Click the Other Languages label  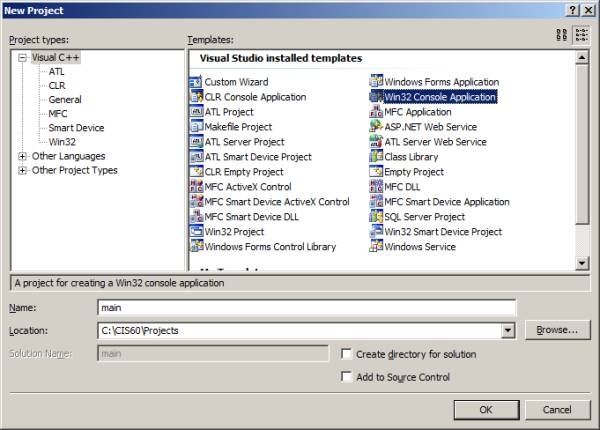(x=68, y=156)
